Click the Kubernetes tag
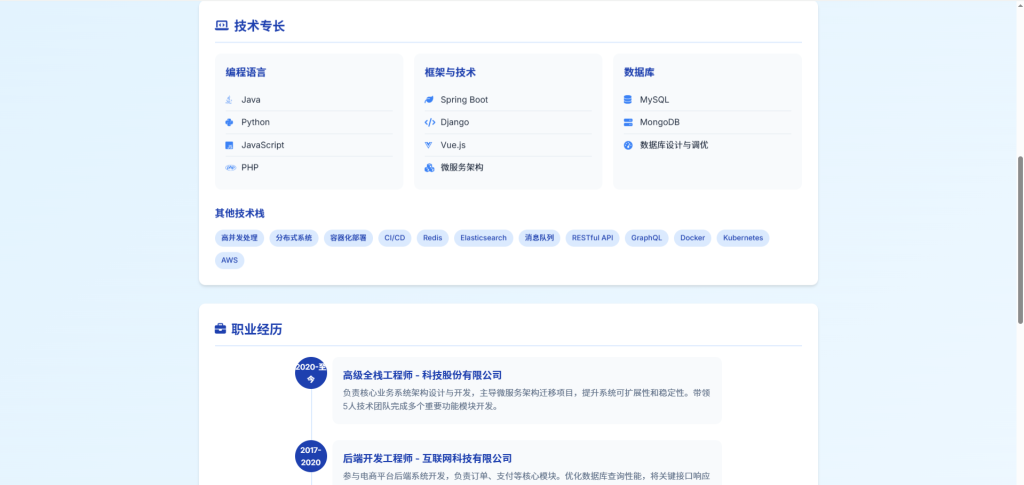1024x485 pixels. (x=742, y=238)
